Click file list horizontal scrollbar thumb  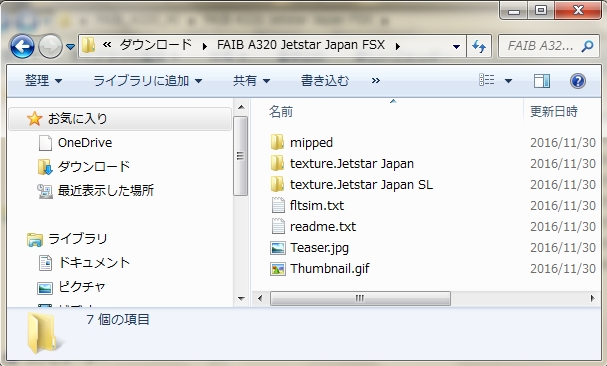pyautogui.click(x=360, y=298)
